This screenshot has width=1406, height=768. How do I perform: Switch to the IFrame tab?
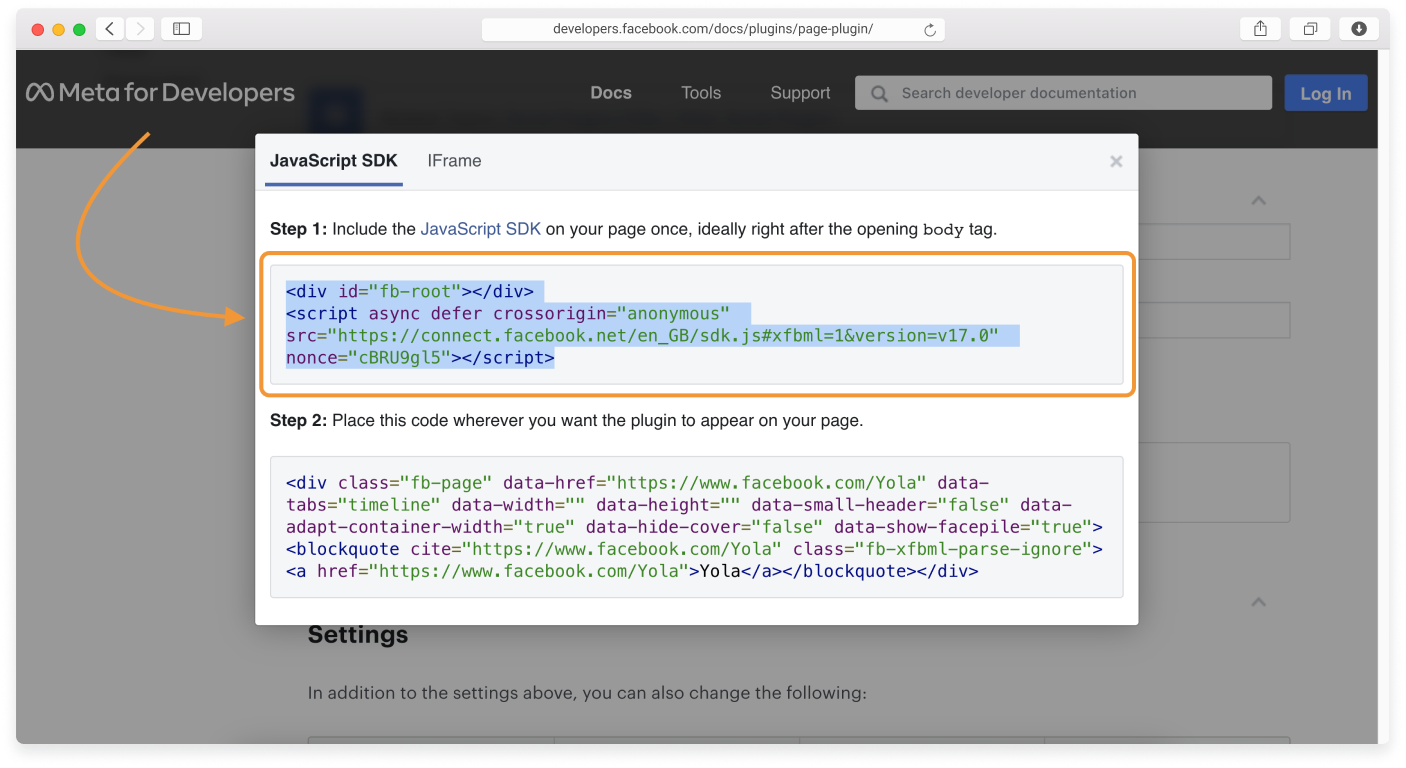point(454,160)
